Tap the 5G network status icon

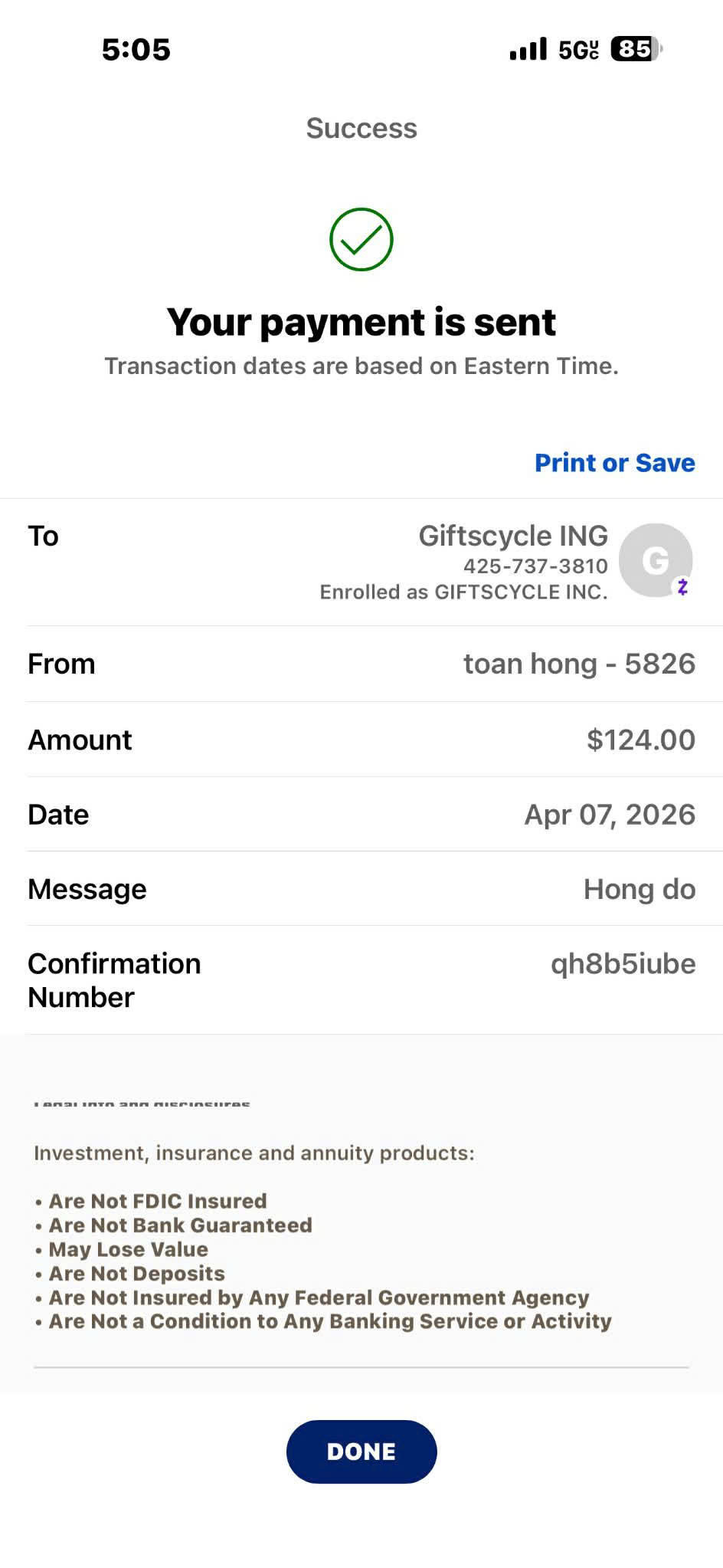click(x=578, y=50)
